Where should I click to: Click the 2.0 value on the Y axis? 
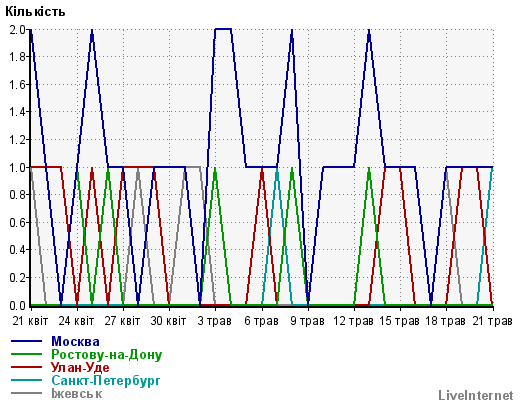(x=17, y=30)
